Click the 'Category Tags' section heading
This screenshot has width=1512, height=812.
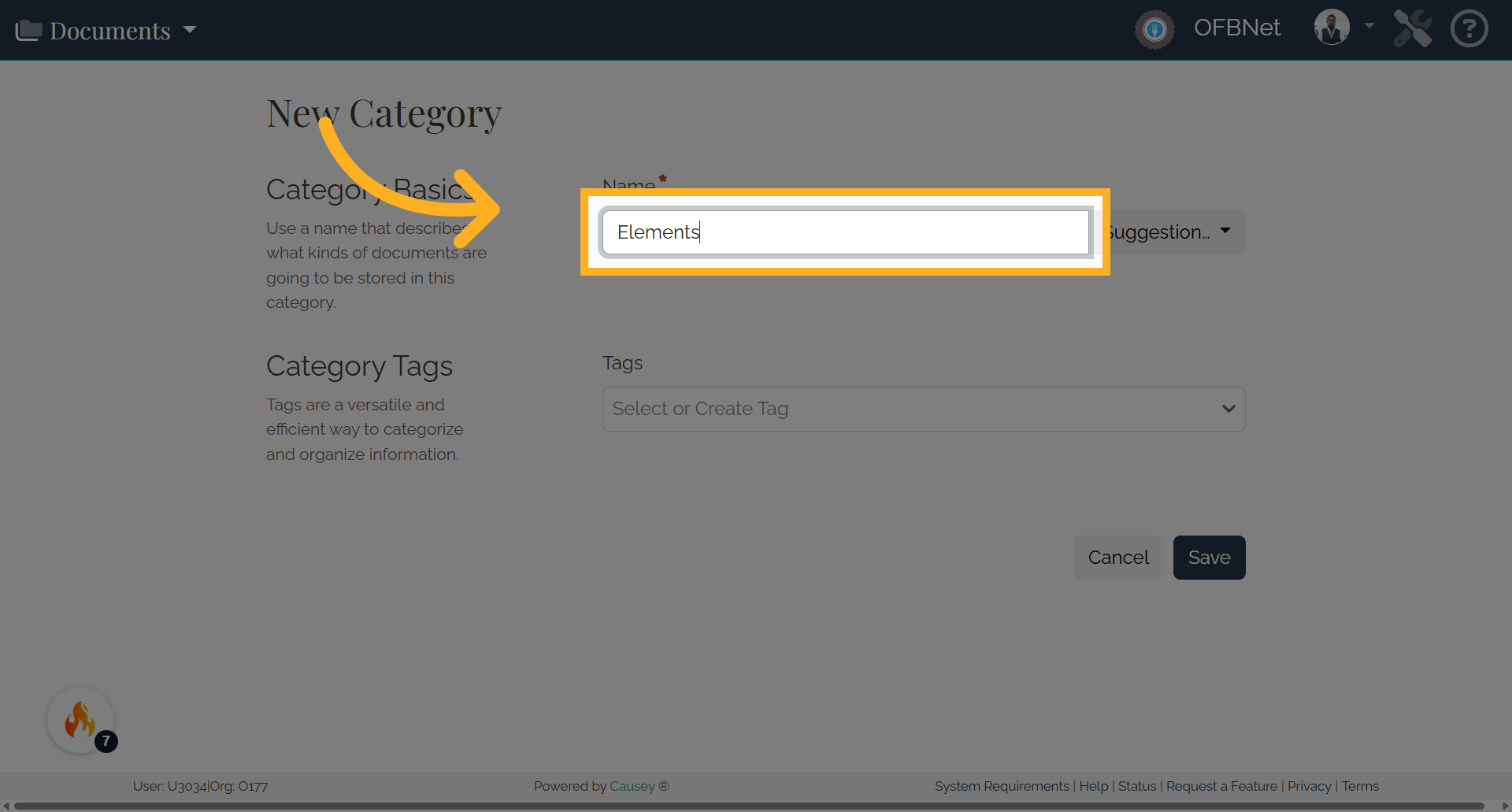(359, 366)
